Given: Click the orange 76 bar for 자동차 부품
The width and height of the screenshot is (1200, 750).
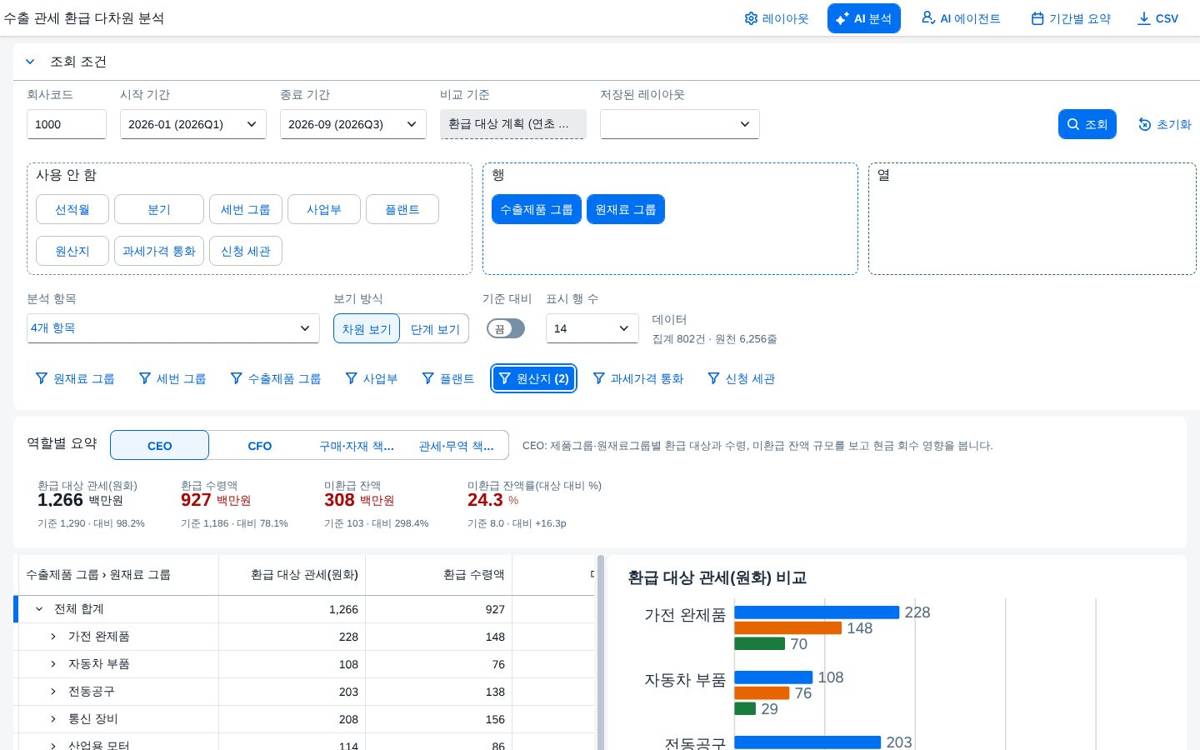Looking at the screenshot, I should coord(762,693).
